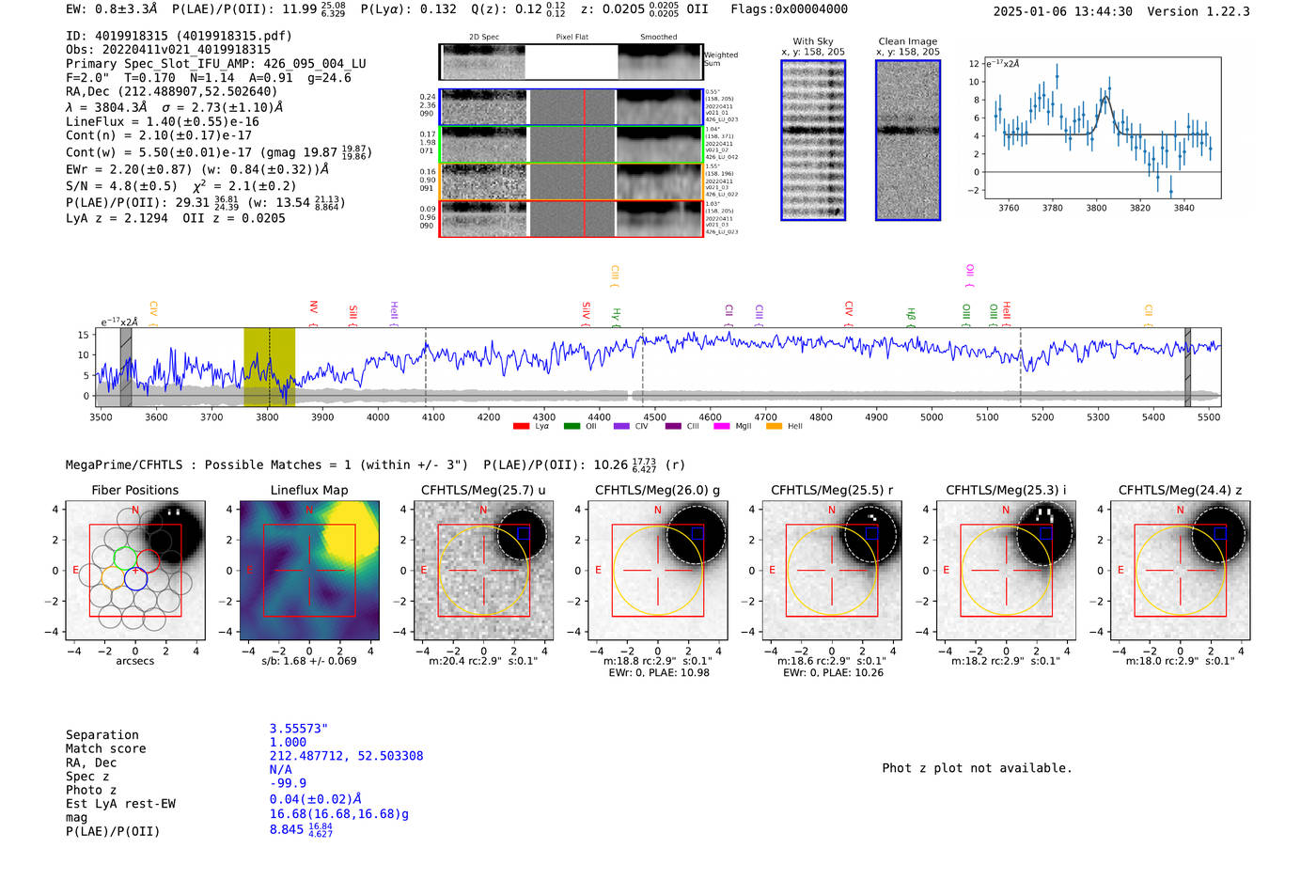
Task: Select the CFHTLS/Meg(25.7) u image
Action: [x=484, y=571]
